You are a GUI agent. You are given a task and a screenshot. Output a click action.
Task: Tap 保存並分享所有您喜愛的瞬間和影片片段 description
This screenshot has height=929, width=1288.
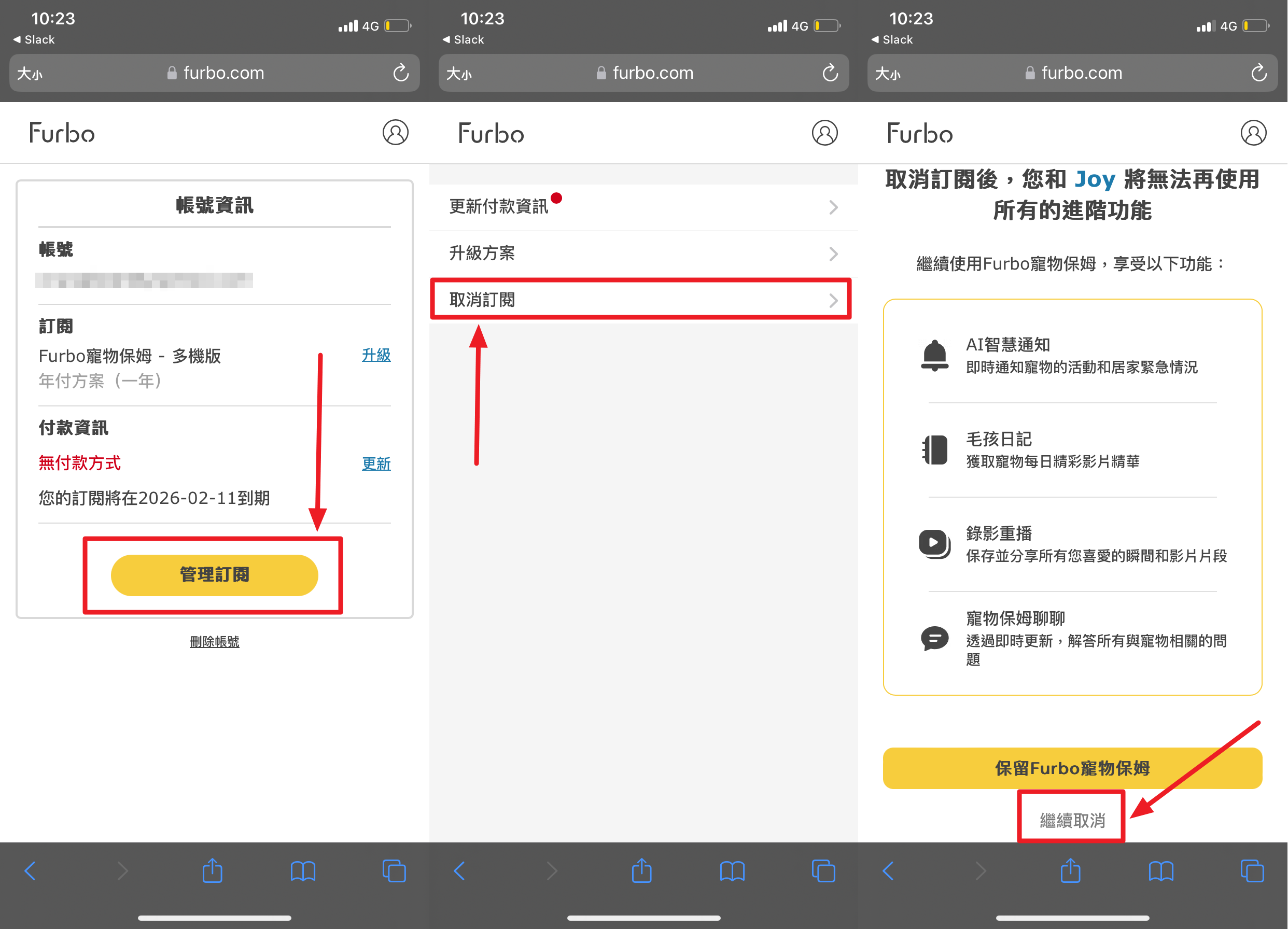click(1097, 556)
